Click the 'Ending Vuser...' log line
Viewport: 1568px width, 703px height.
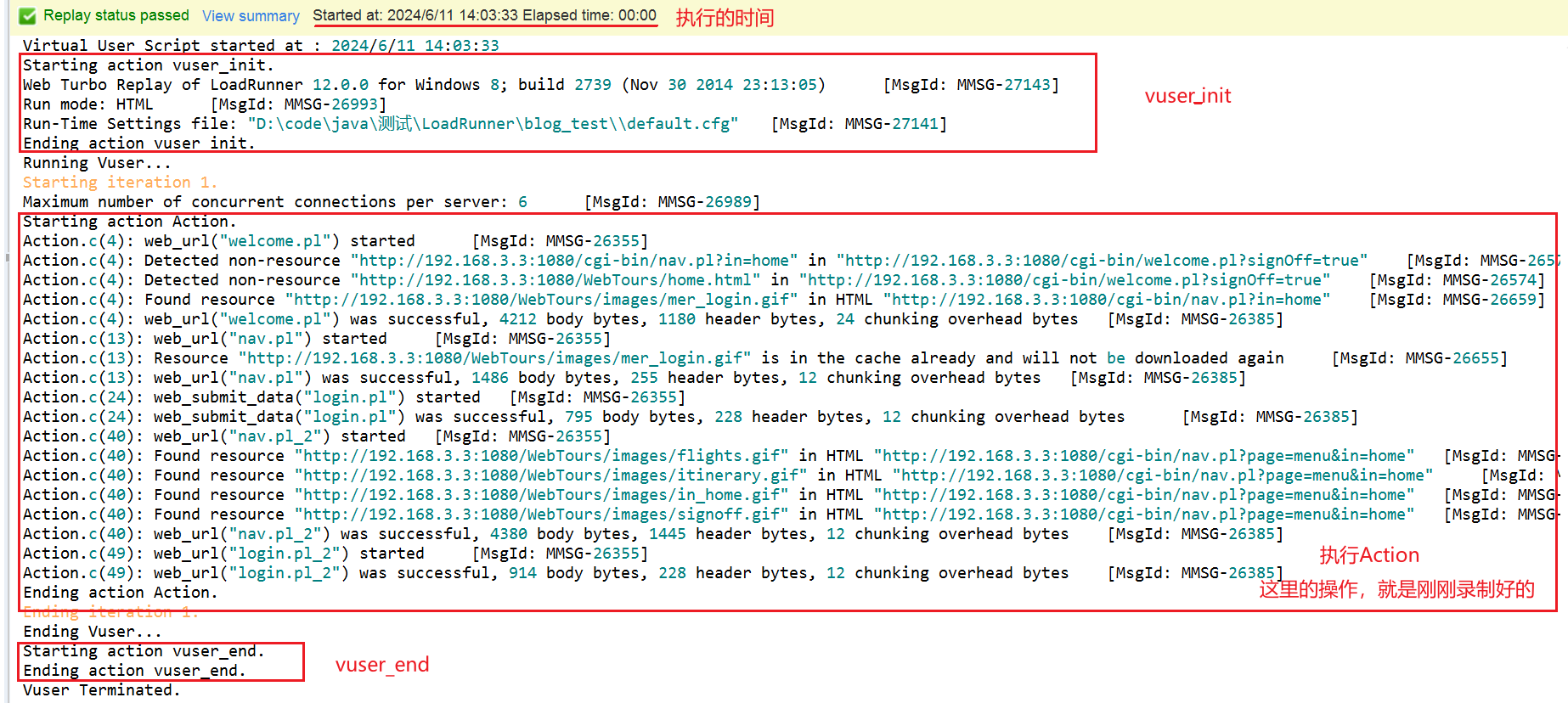[92, 631]
